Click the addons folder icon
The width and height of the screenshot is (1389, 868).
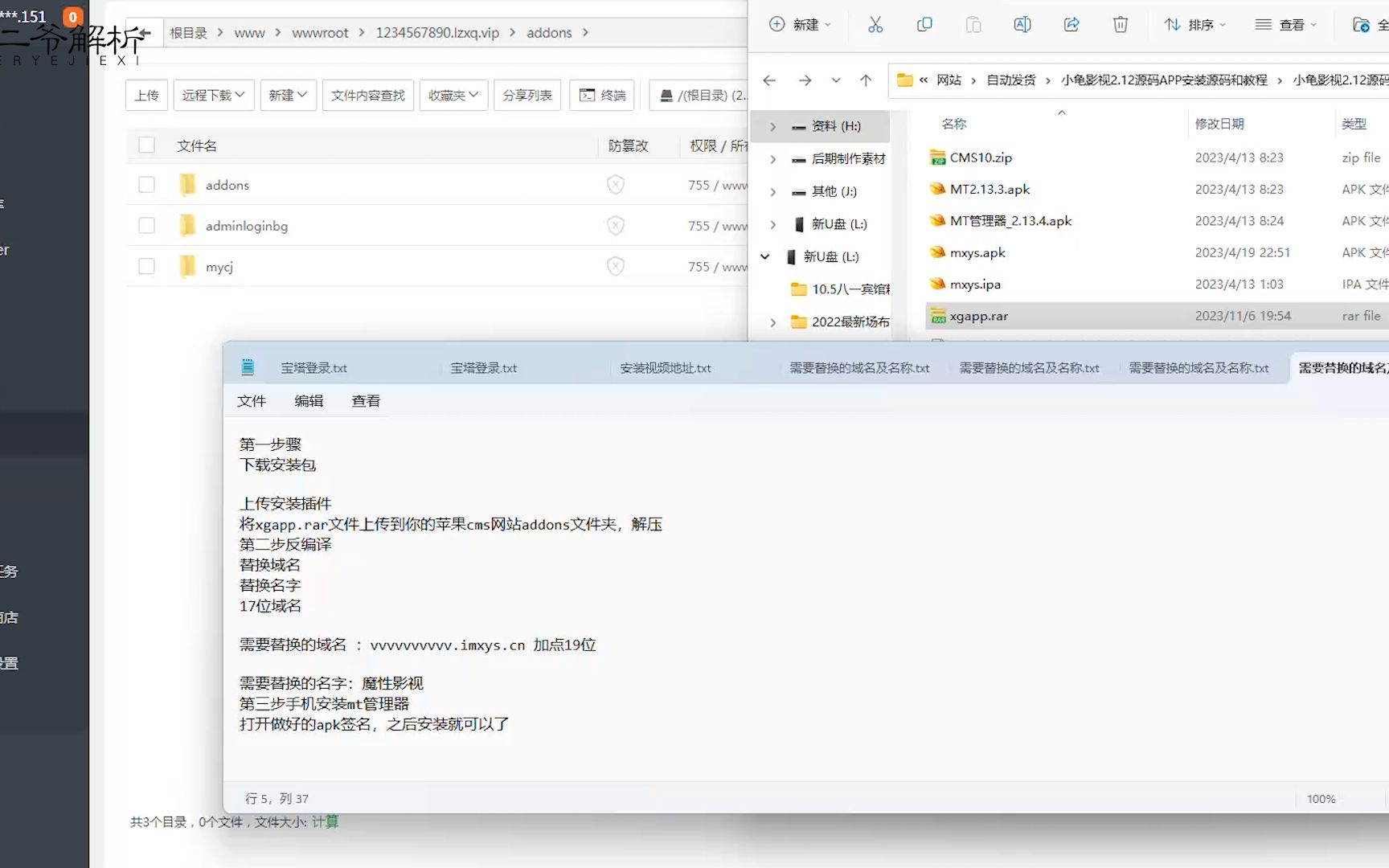coord(187,185)
